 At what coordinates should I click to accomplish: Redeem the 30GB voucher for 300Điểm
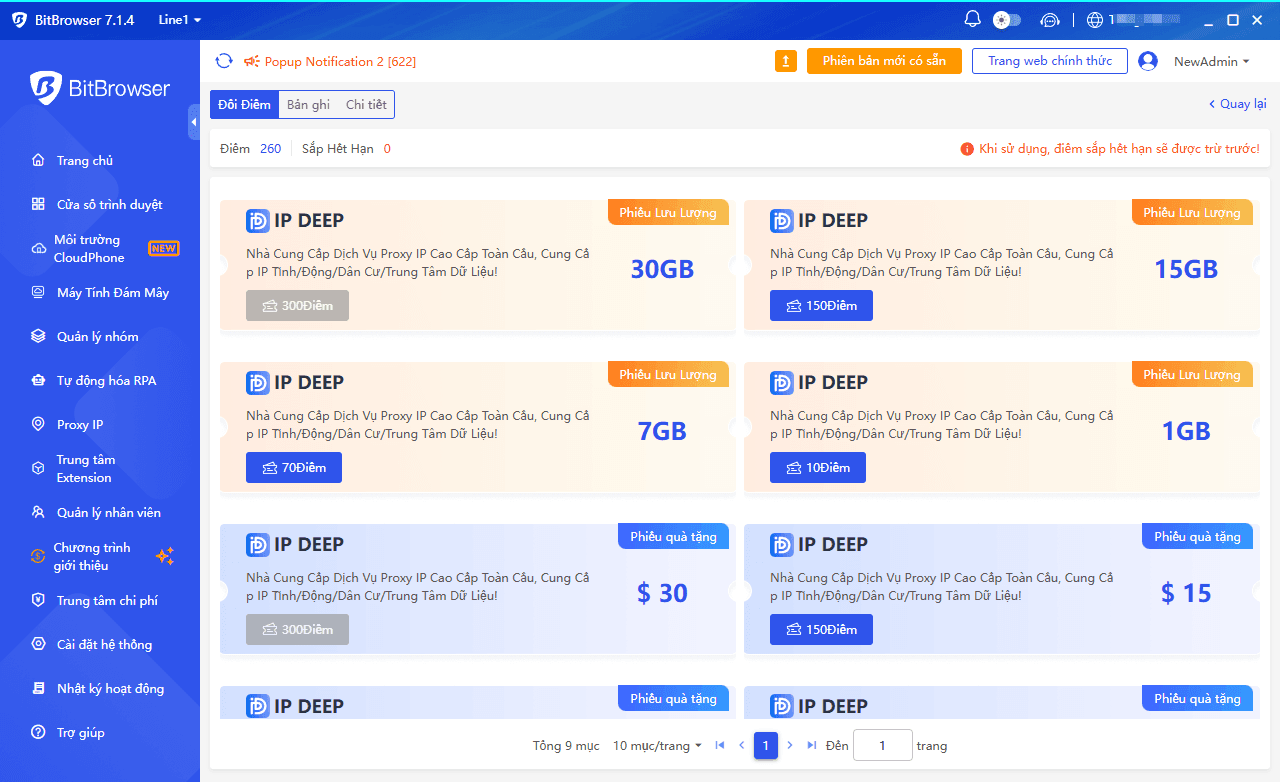pyautogui.click(x=297, y=305)
